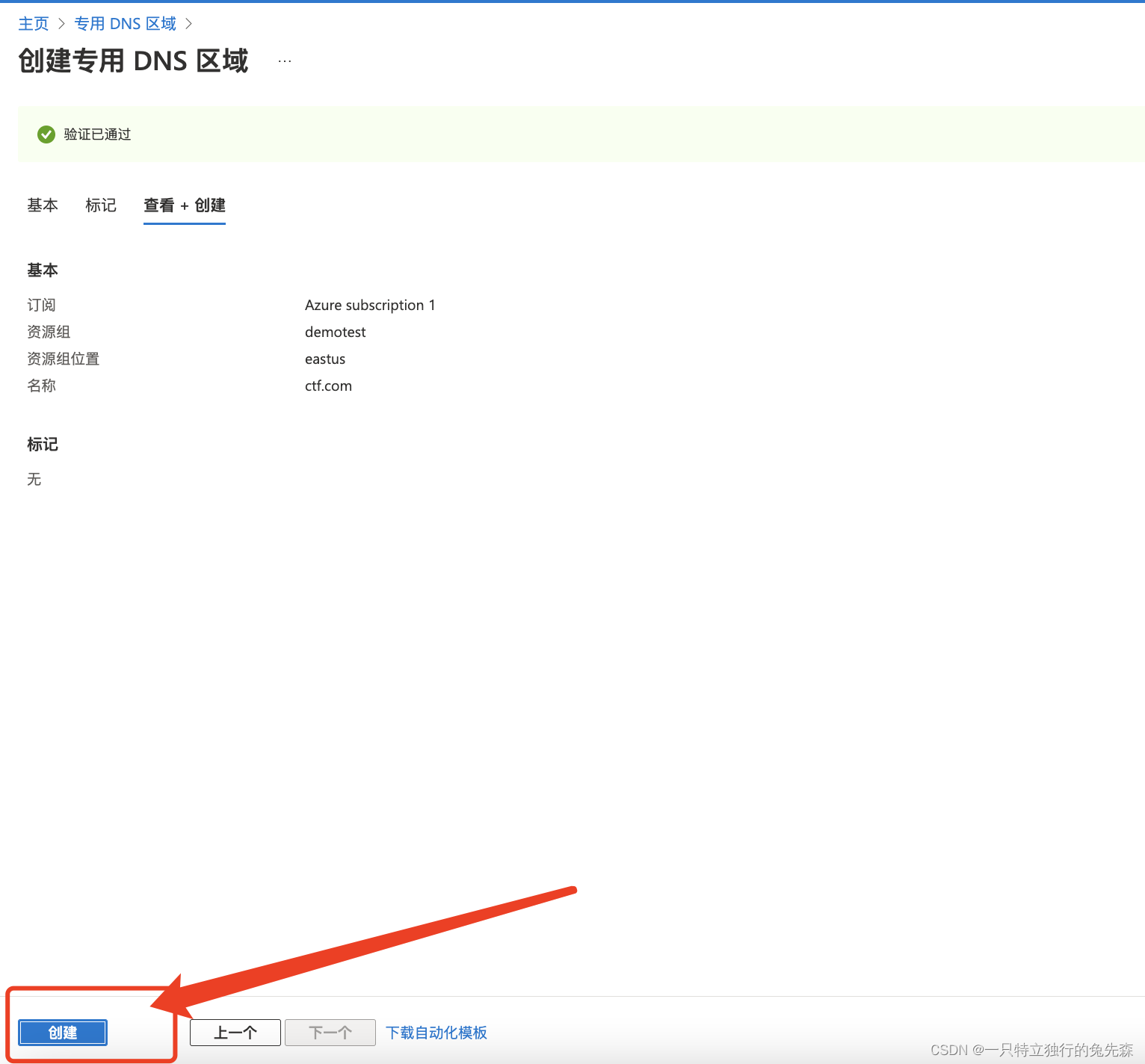Select the 查看 + 创建 tab

tap(185, 205)
